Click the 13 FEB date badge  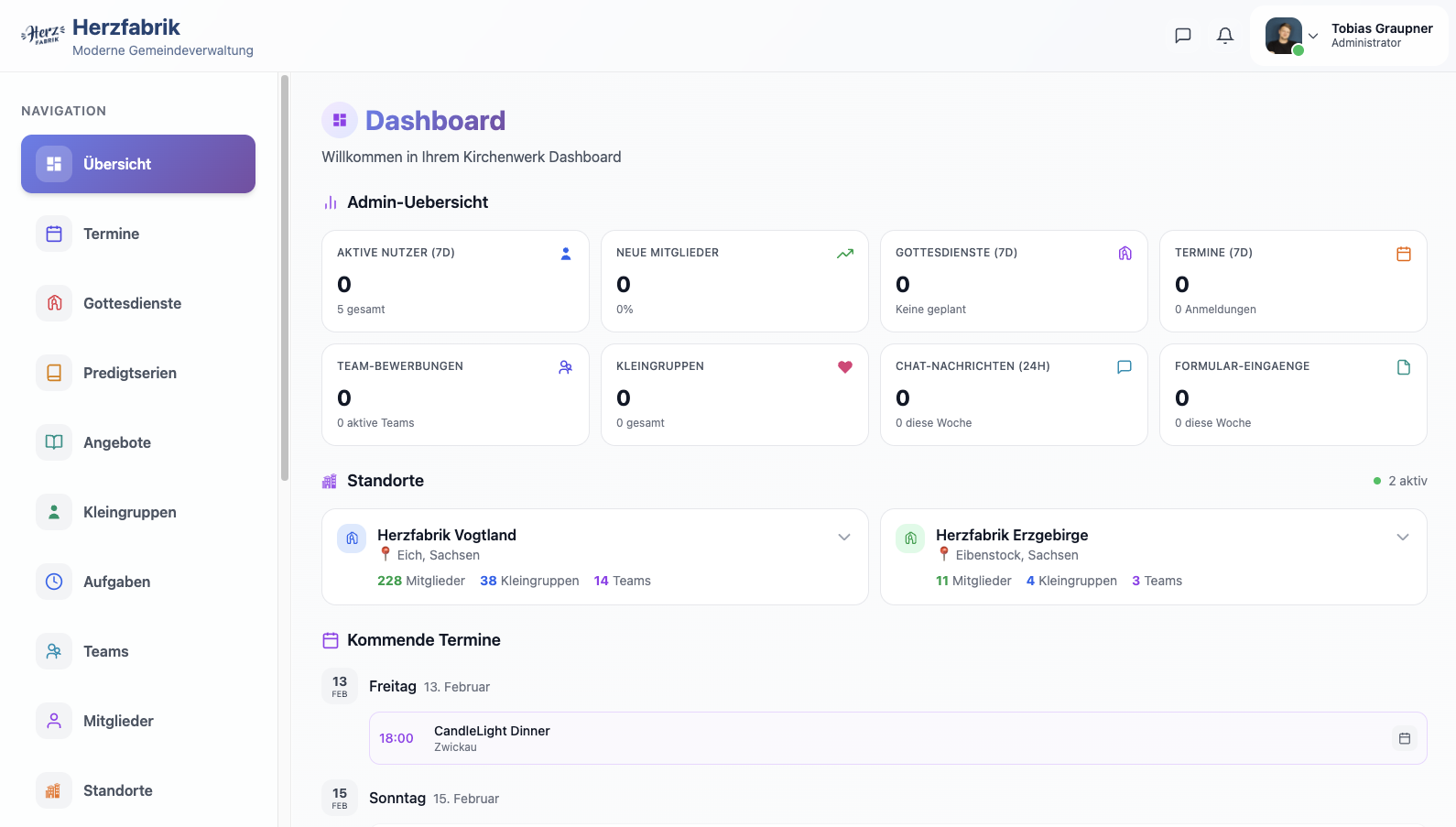tap(340, 686)
